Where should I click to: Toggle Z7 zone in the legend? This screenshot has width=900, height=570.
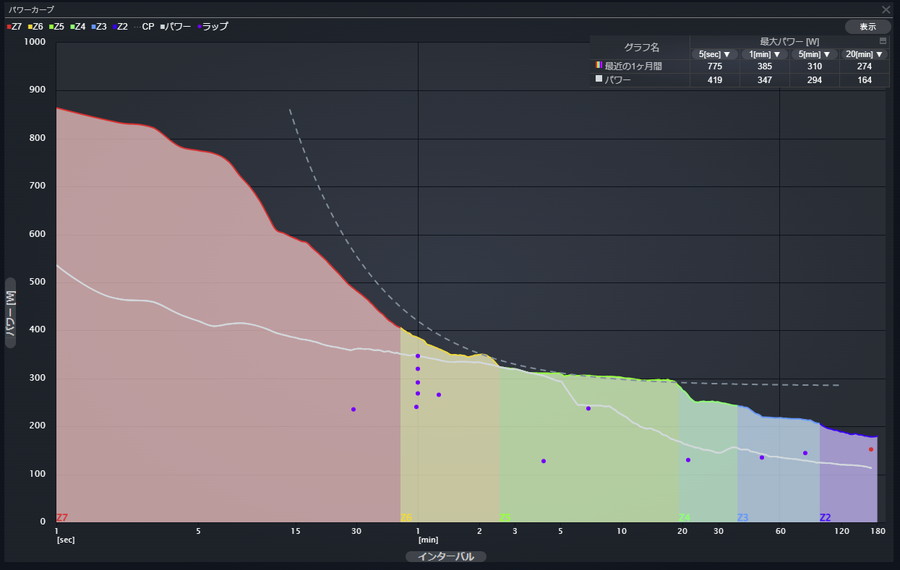coord(14,27)
